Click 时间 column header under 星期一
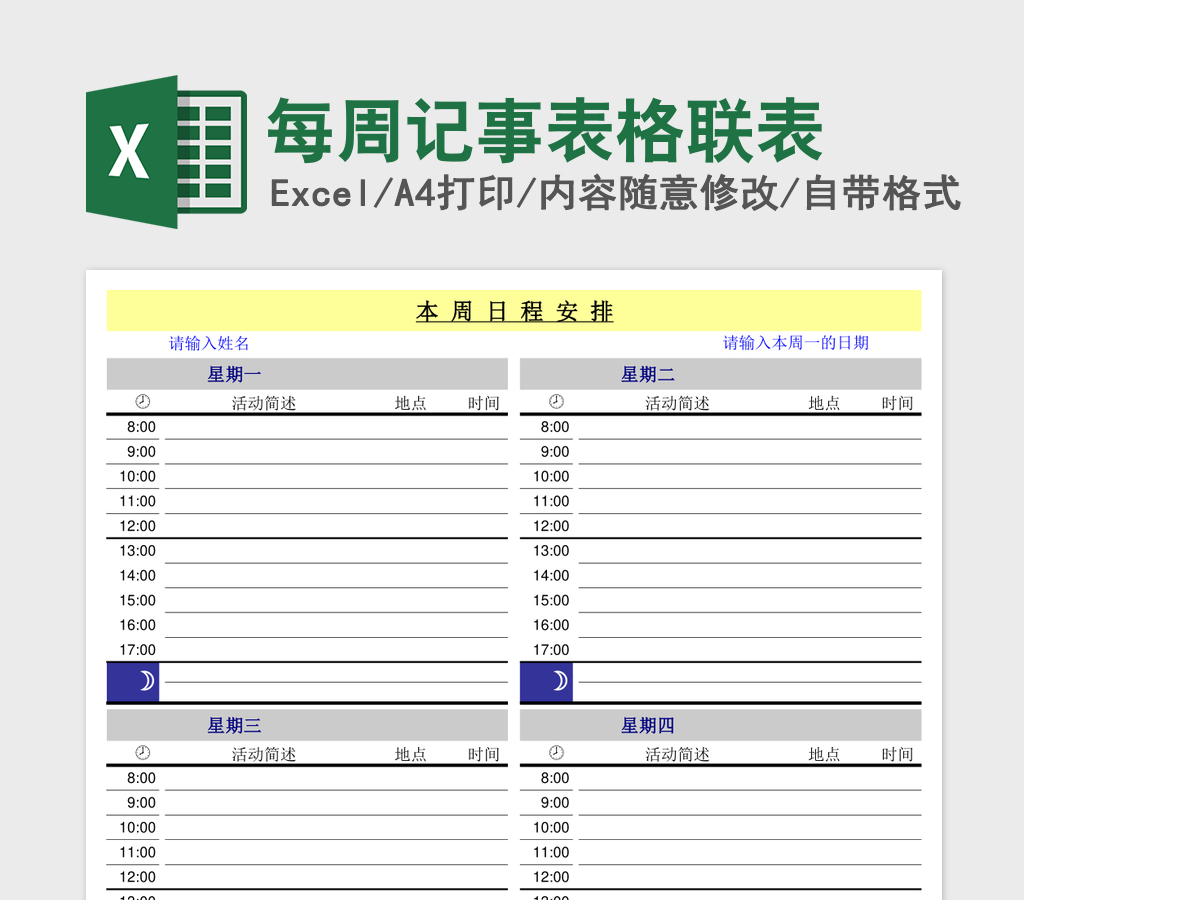The image size is (1200, 900). pos(484,403)
